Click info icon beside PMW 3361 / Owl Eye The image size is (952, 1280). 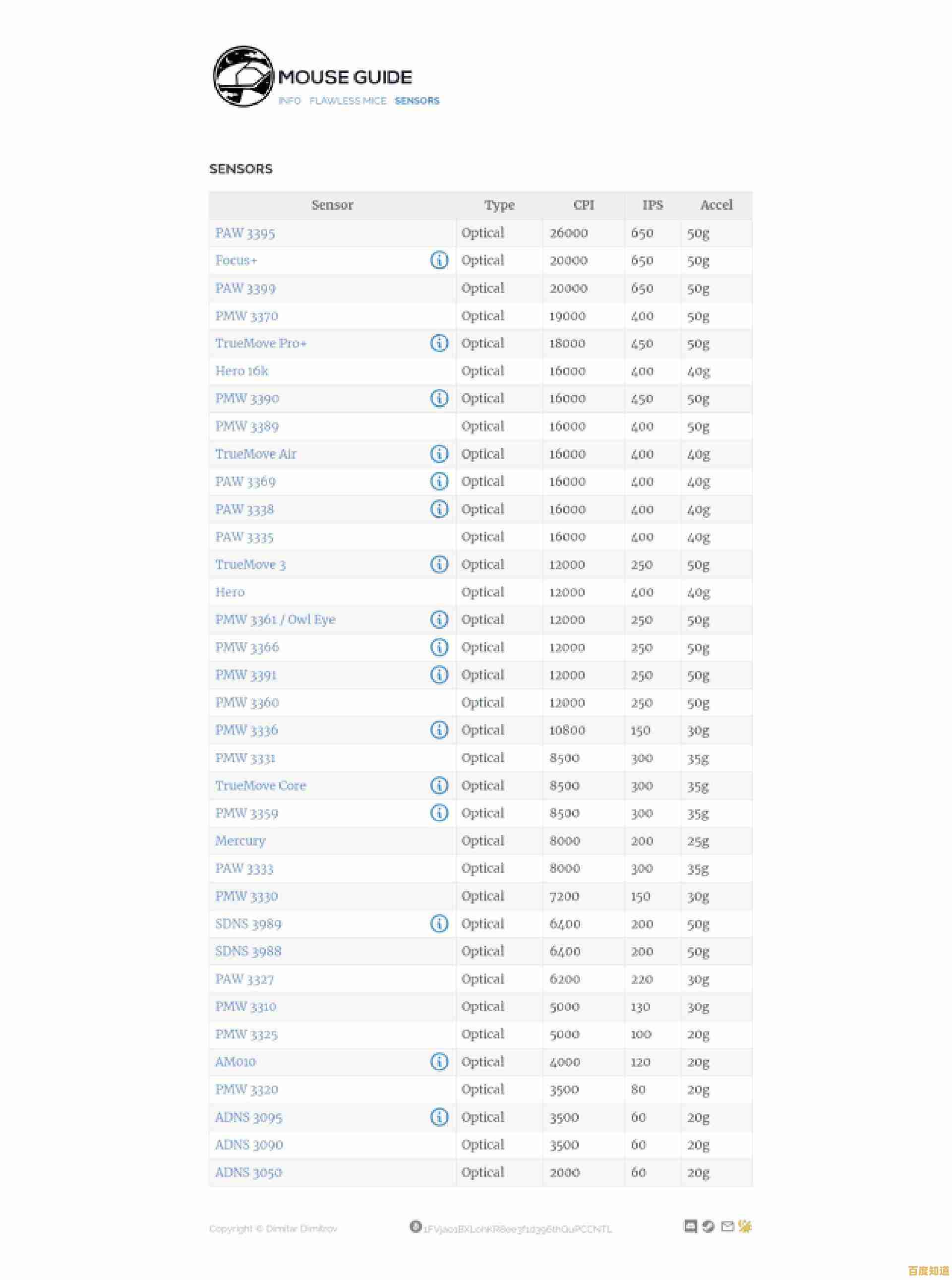click(439, 619)
